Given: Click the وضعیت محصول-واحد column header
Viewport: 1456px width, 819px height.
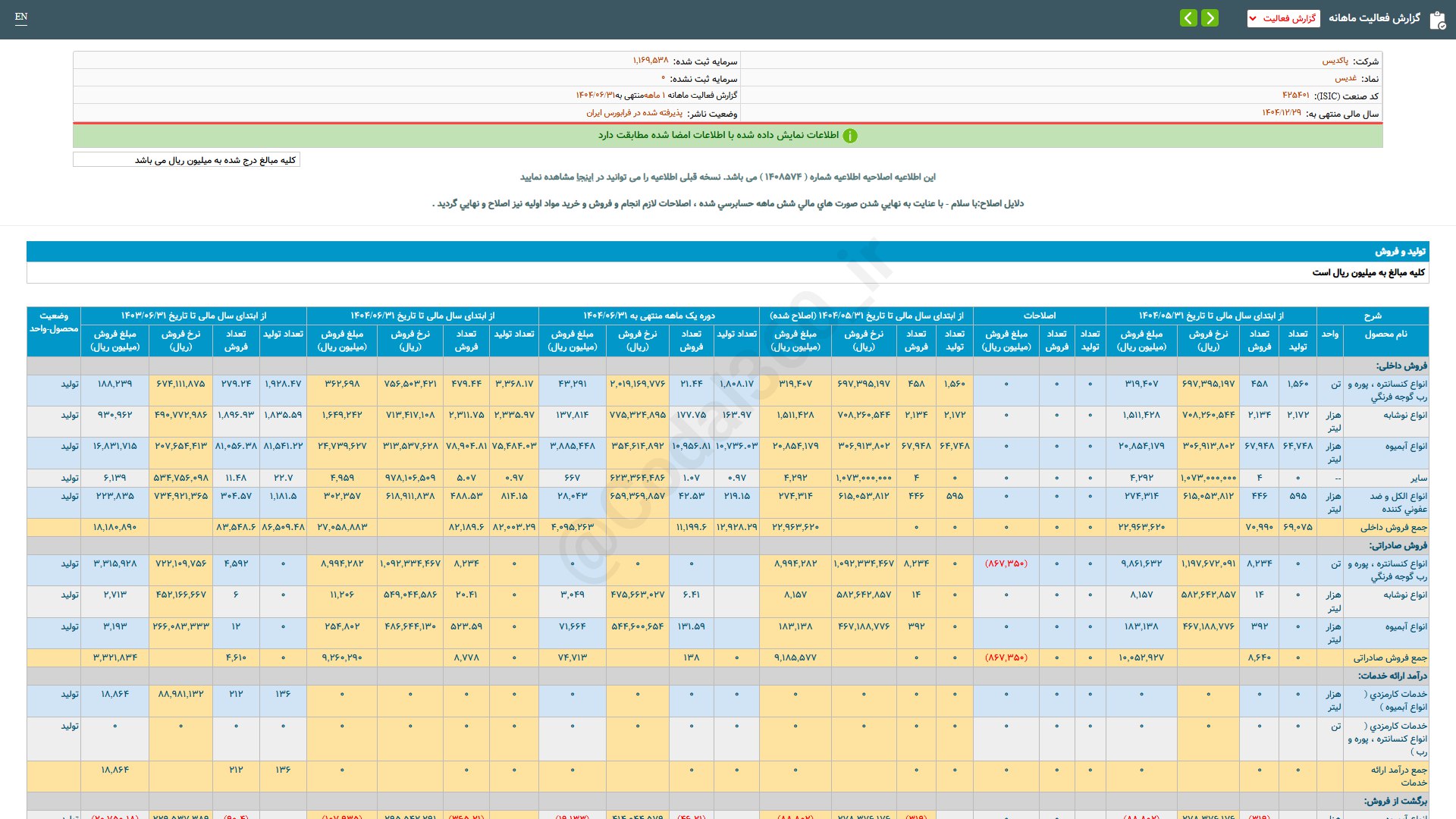Looking at the screenshot, I should [54, 322].
